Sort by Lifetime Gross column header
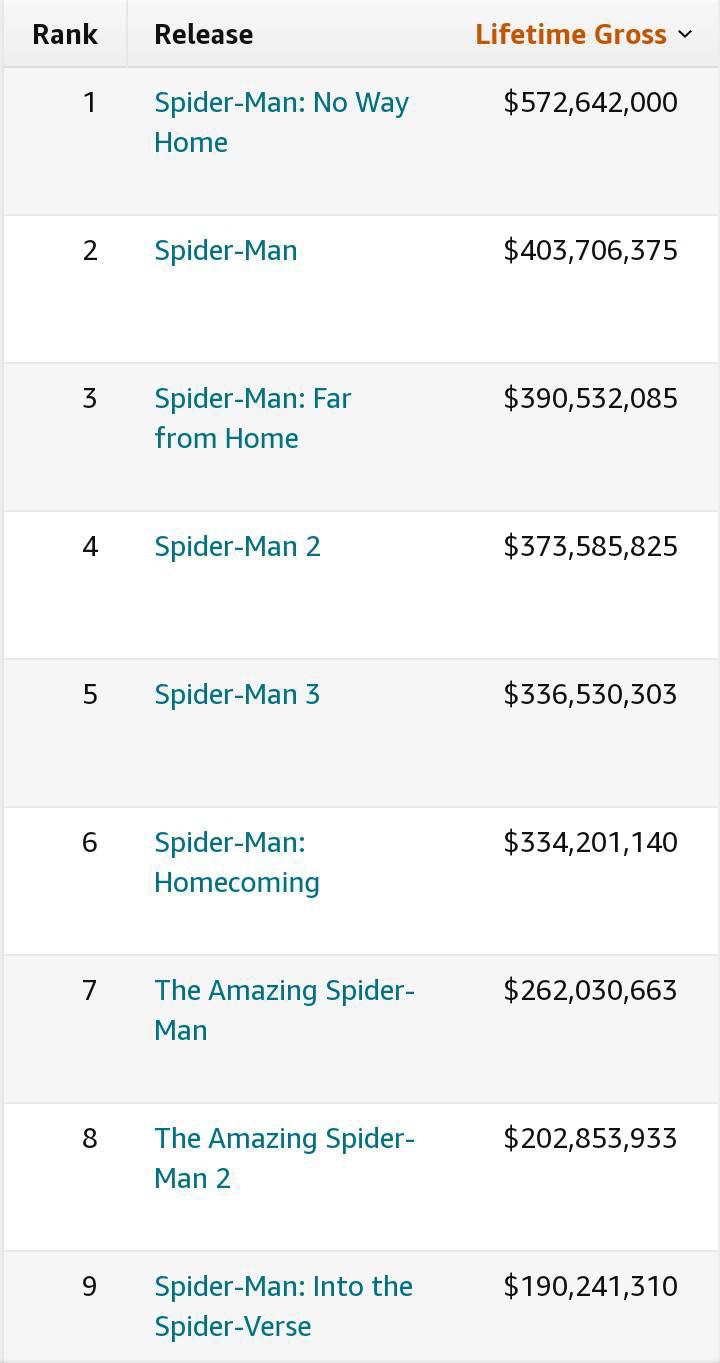 pos(571,34)
